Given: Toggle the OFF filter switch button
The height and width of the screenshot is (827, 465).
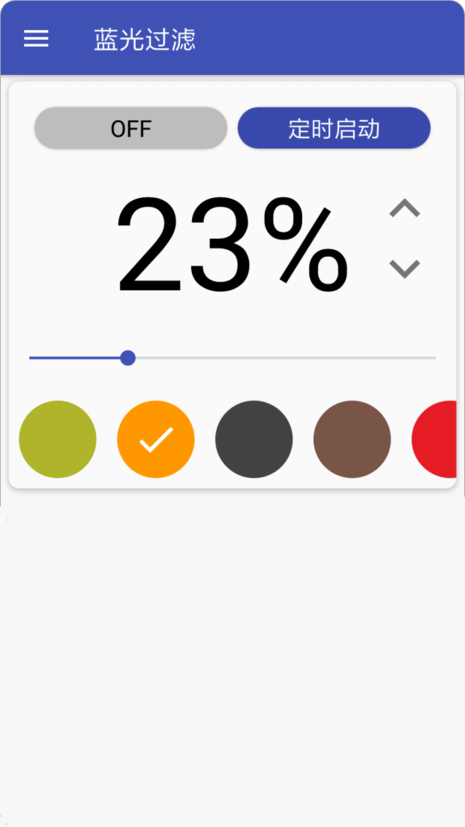Looking at the screenshot, I should [131, 128].
